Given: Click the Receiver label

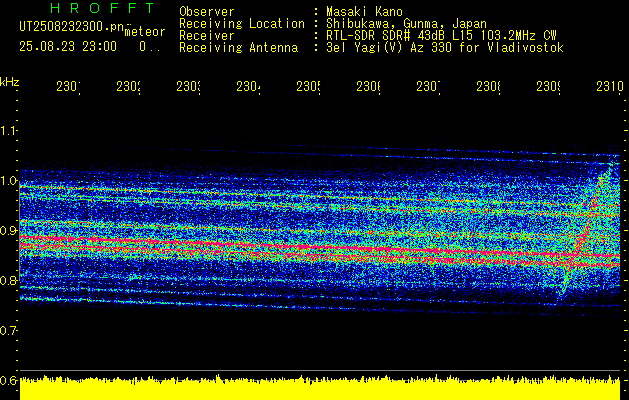Looking at the screenshot, I should [x=207, y=36].
